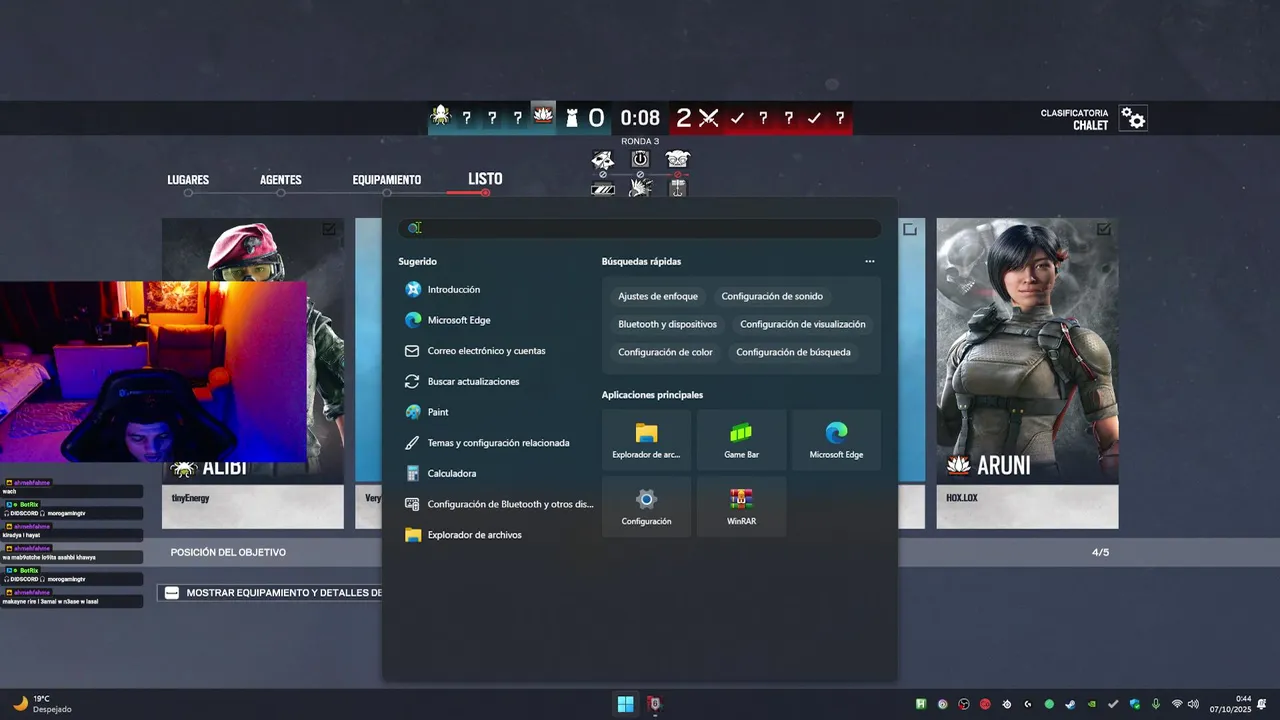This screenshot has height=720, width=1280.
Task: Open the Configuración app tile
Action: pos(646,507)
